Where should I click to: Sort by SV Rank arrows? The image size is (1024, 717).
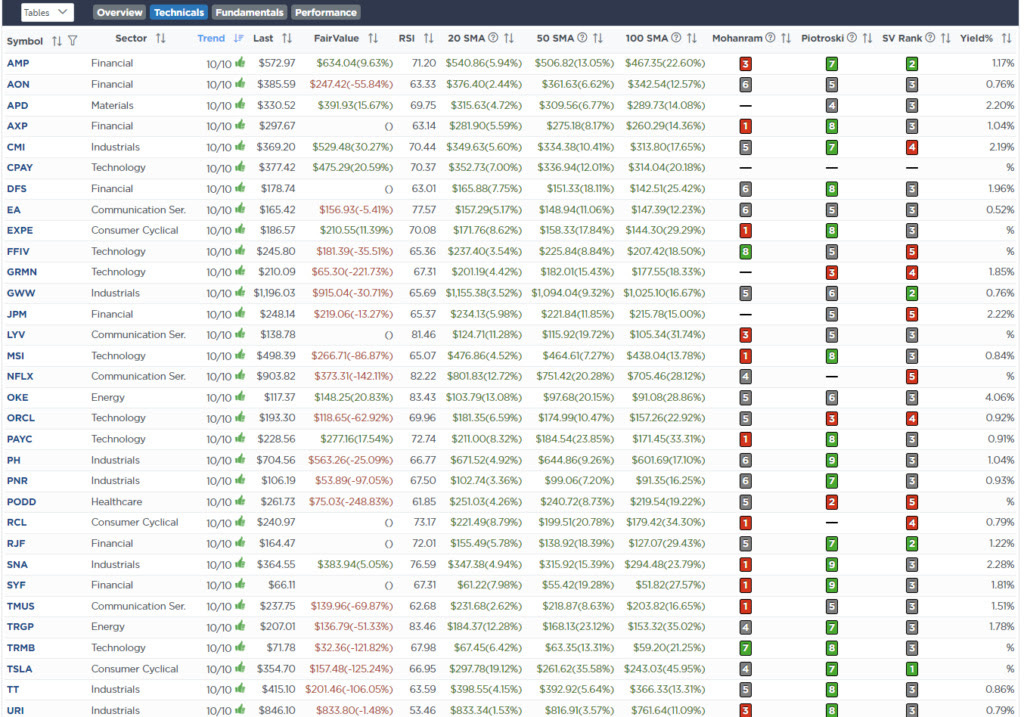945,39
